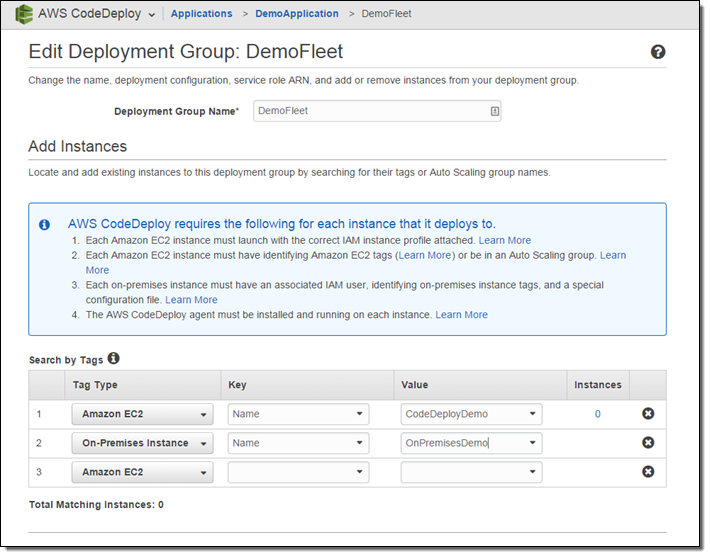Open OnPremisesDemo Value dropdown
The width and height of the screenshot is (710, 557).
(x=471, y=443)
